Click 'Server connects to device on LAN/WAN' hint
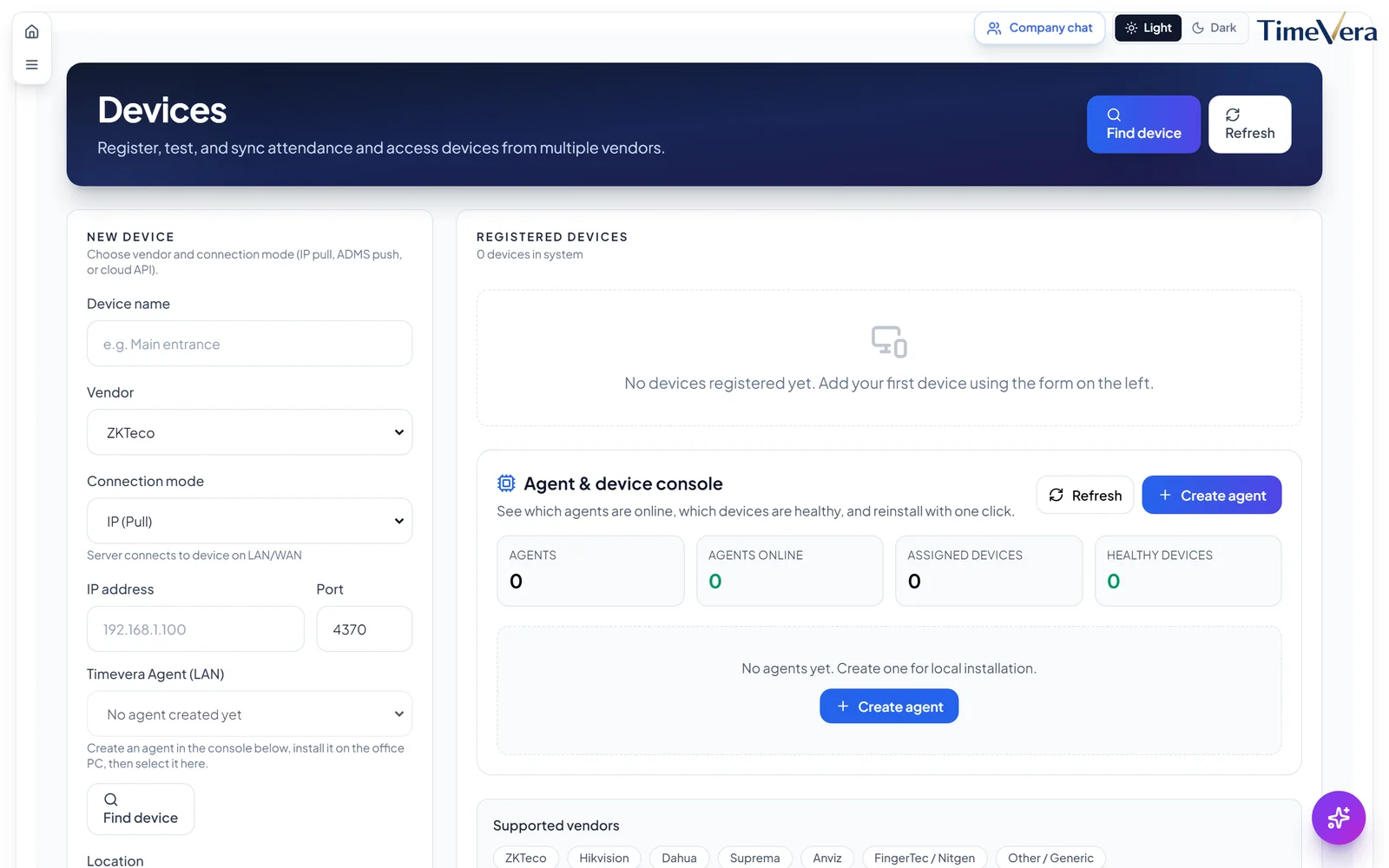 click(194, 556)
